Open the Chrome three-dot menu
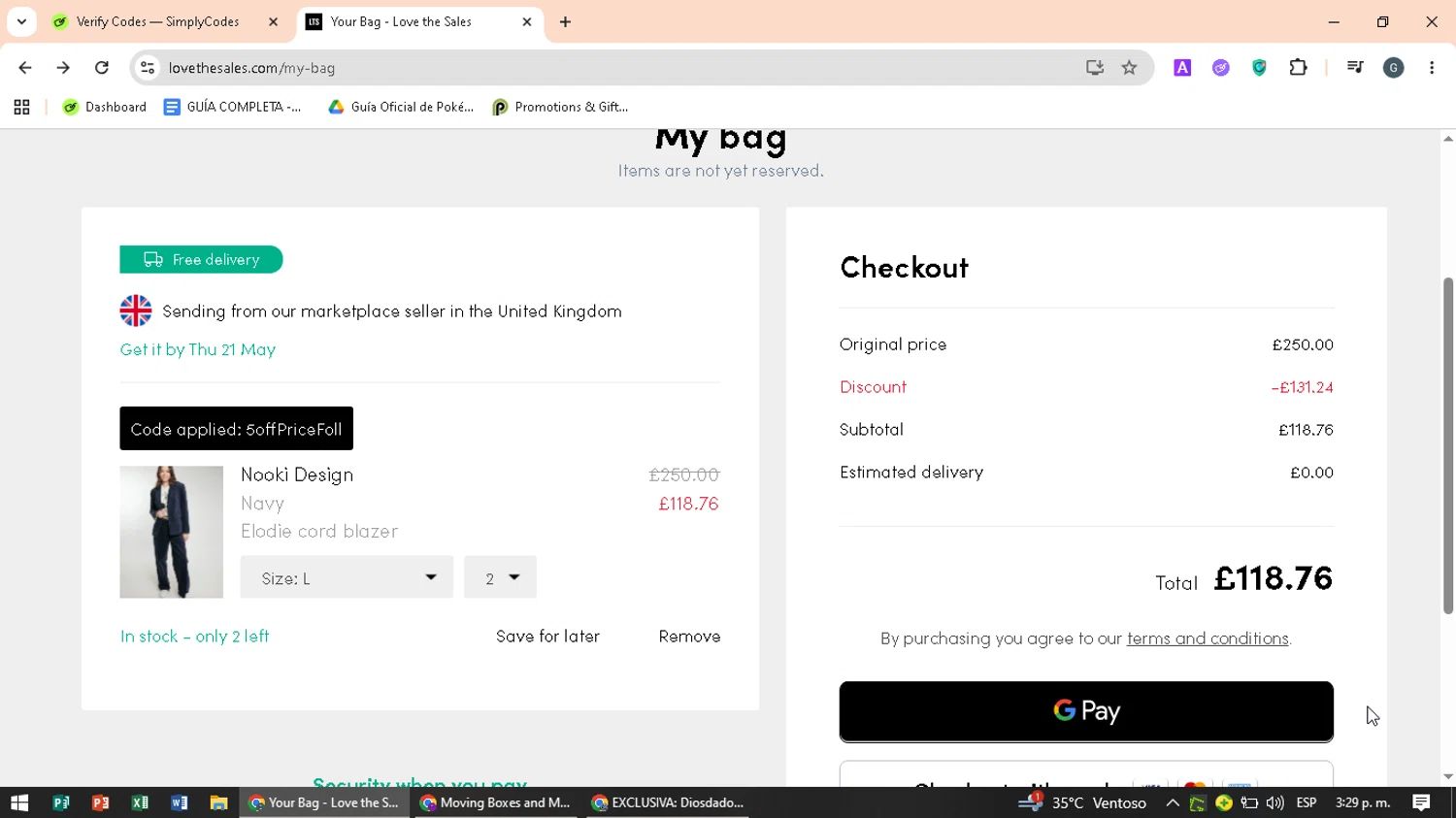1456x818 pixels. (x=1432, y=68)
